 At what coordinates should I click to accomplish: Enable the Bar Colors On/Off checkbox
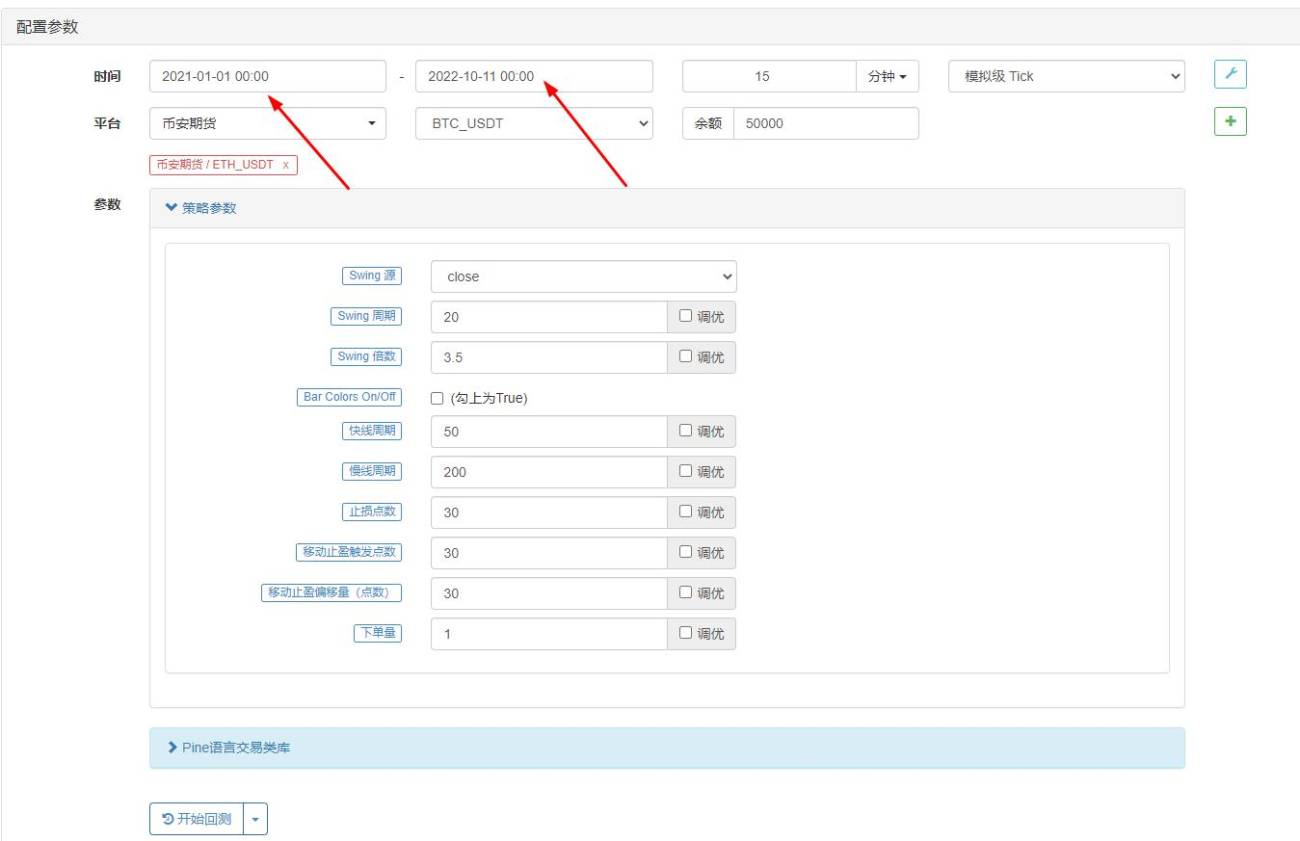437,398
